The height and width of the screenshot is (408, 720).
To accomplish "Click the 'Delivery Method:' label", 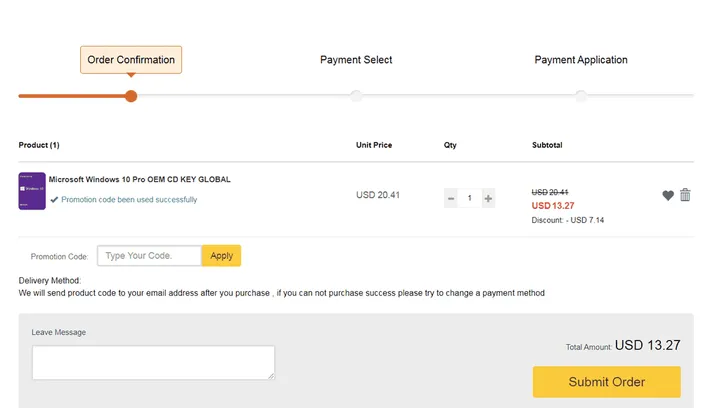I will 50,280.
